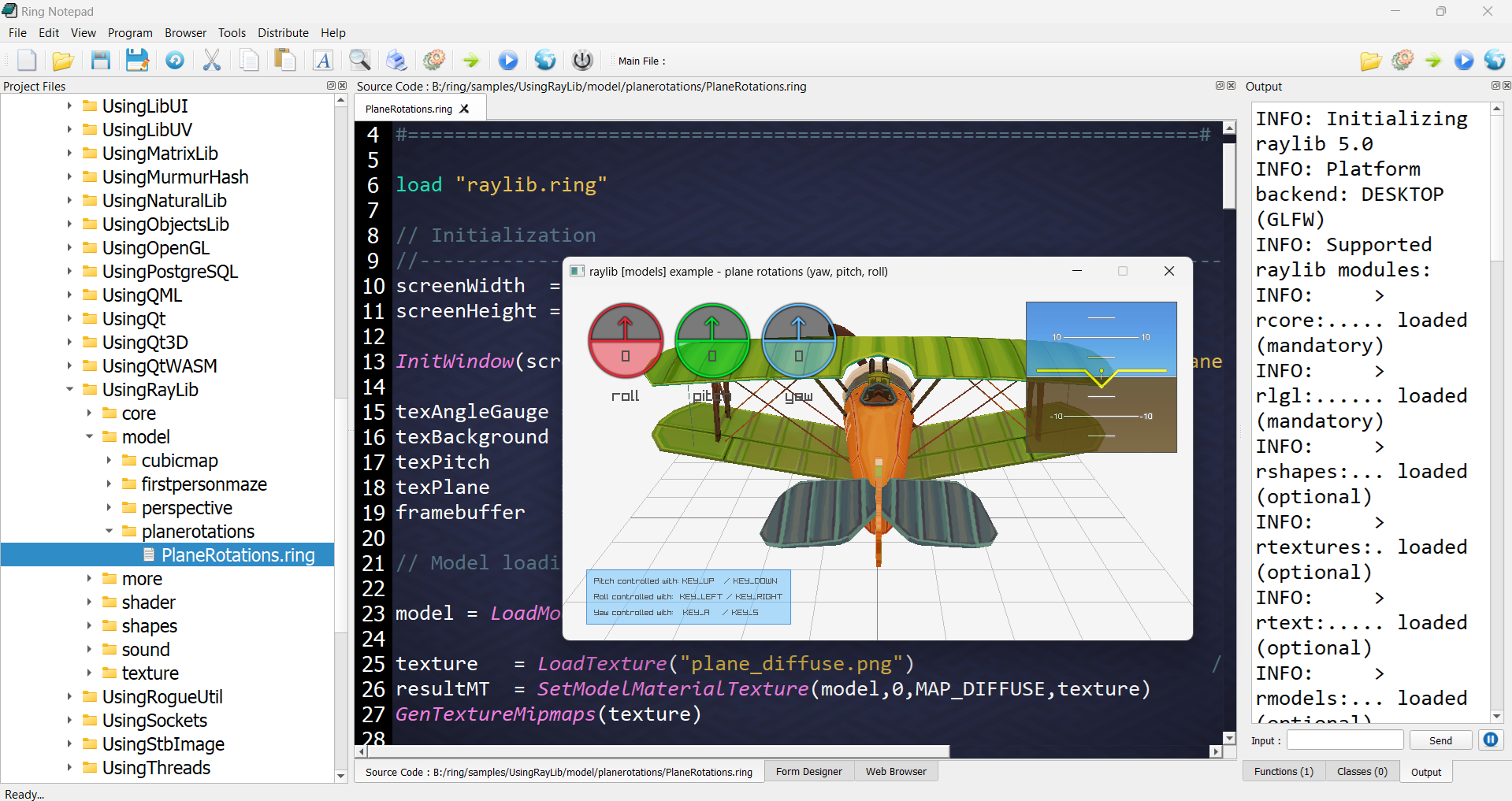Click the Send button

(x=1440, y=740)
